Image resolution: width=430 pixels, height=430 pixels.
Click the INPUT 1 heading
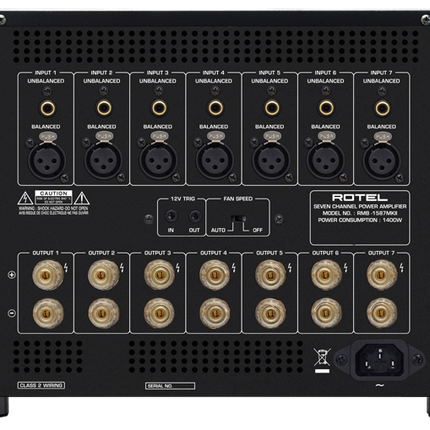[46, 73]
